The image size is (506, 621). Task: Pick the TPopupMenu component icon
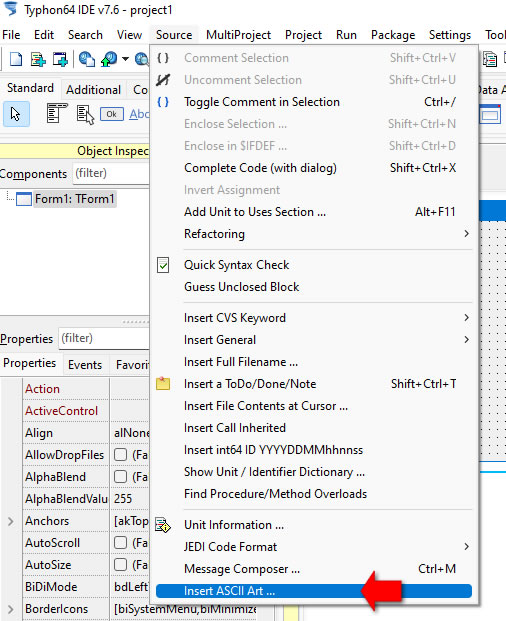pyautogui.click(x=86, y=114)
